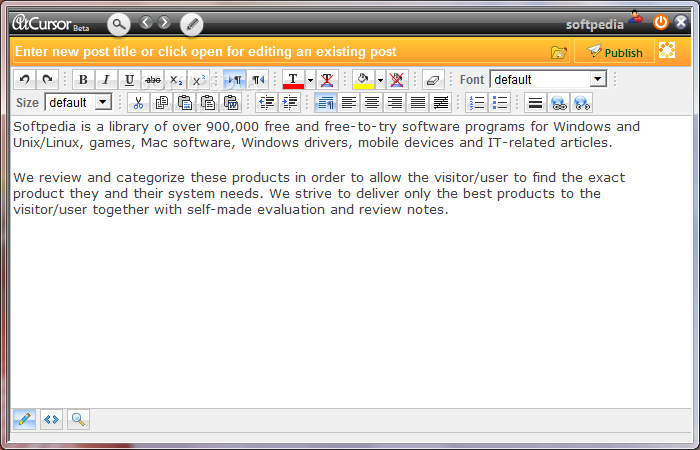The width and height of the screenshot is (700, 450).
Task: Apply the red text color
Action: pos(293,80)
